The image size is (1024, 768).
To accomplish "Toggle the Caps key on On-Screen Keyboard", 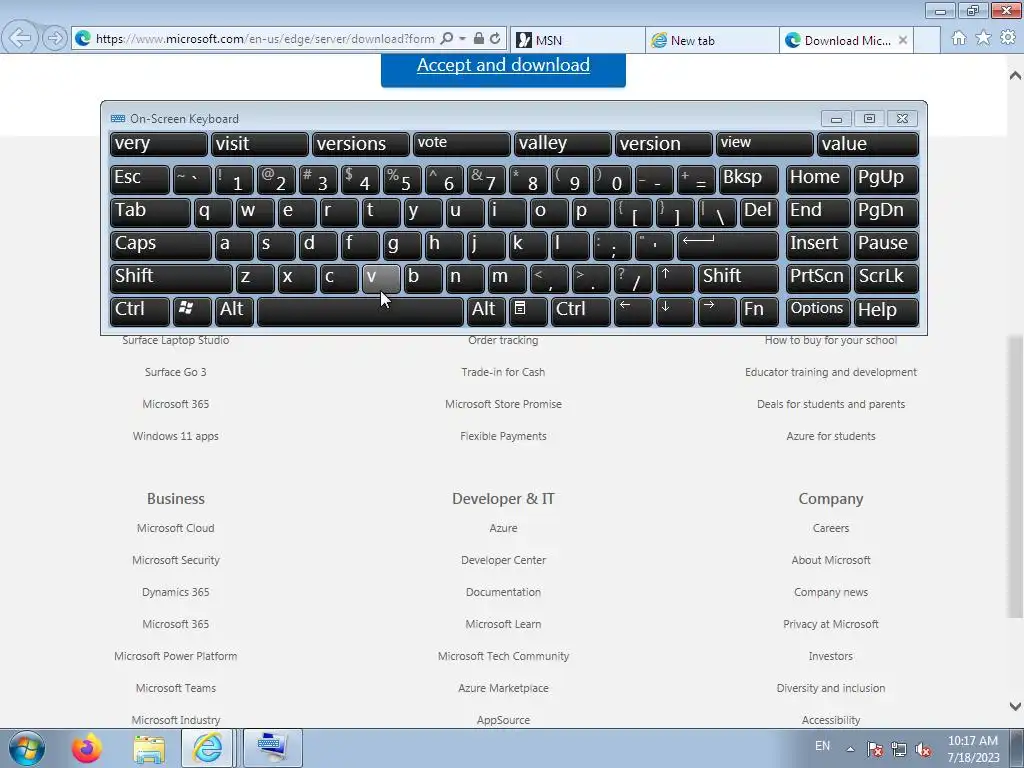I will (161, 244).
